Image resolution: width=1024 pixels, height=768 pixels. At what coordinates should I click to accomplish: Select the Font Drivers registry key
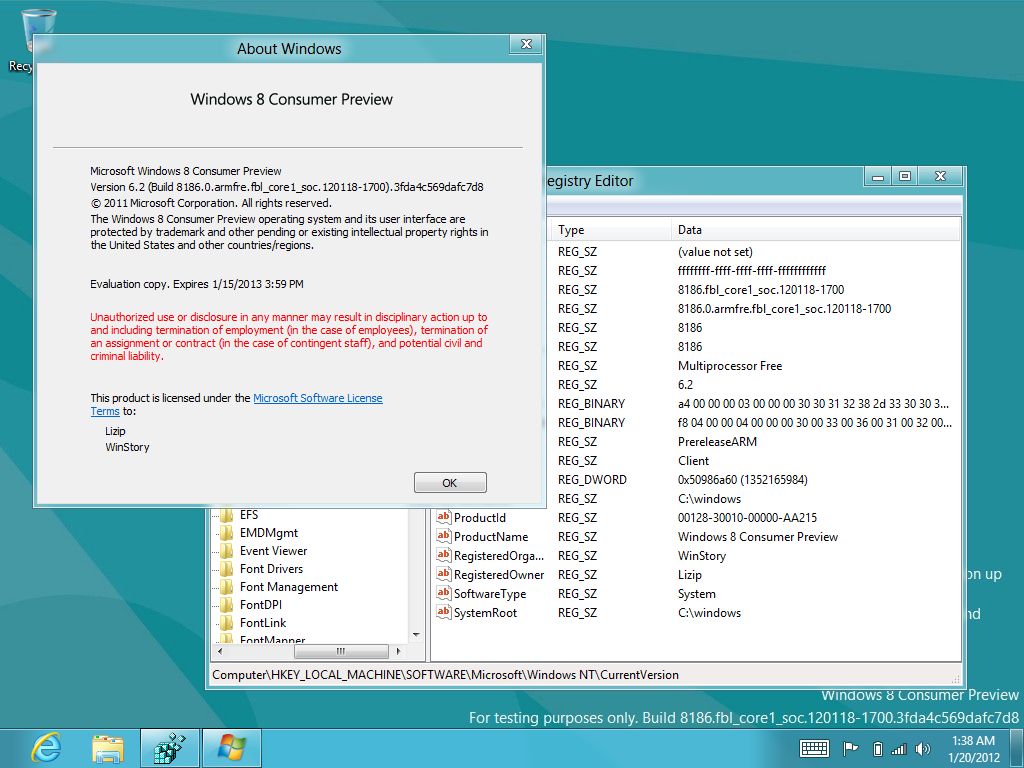click(271, 569)
